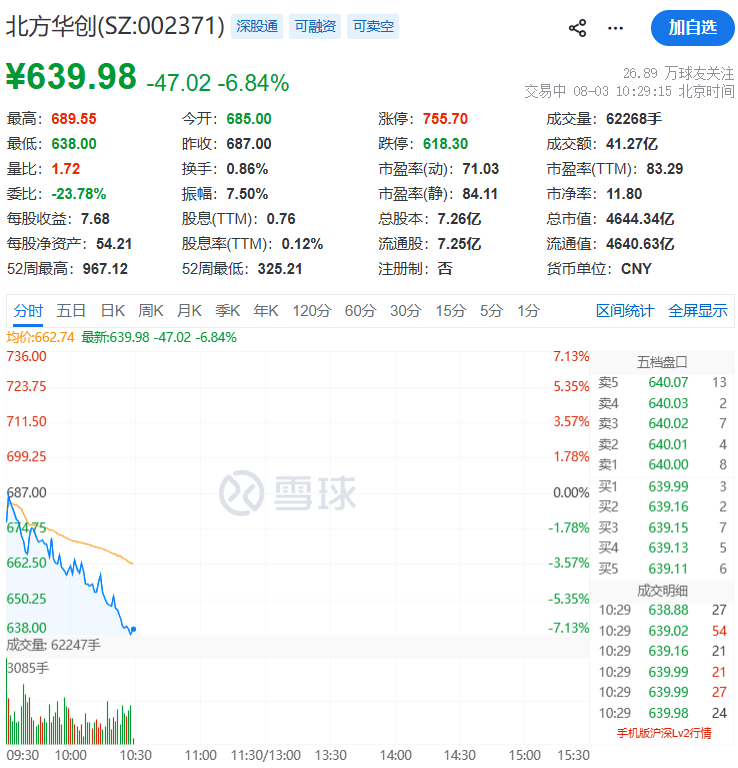The width and height of the screenshot is (738, 768).
Task: Click the 成交量: 62247手 chart label
Action: coord(53,646)
